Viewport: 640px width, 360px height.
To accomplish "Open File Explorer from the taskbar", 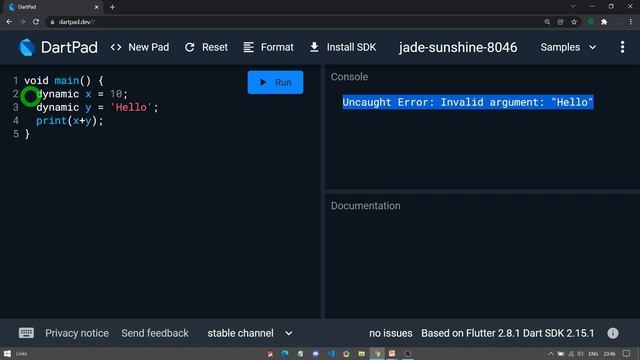I will [362, 353].
